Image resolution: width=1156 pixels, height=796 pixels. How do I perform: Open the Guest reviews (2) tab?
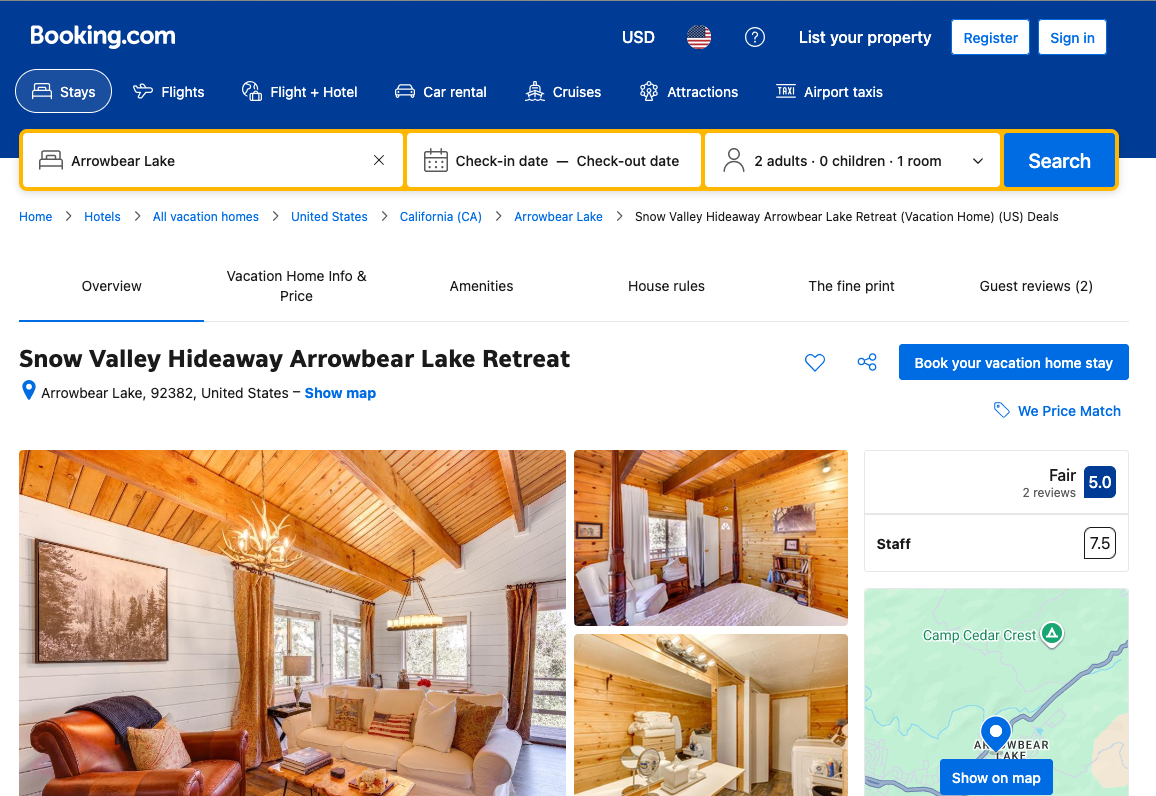[1036, 286]
